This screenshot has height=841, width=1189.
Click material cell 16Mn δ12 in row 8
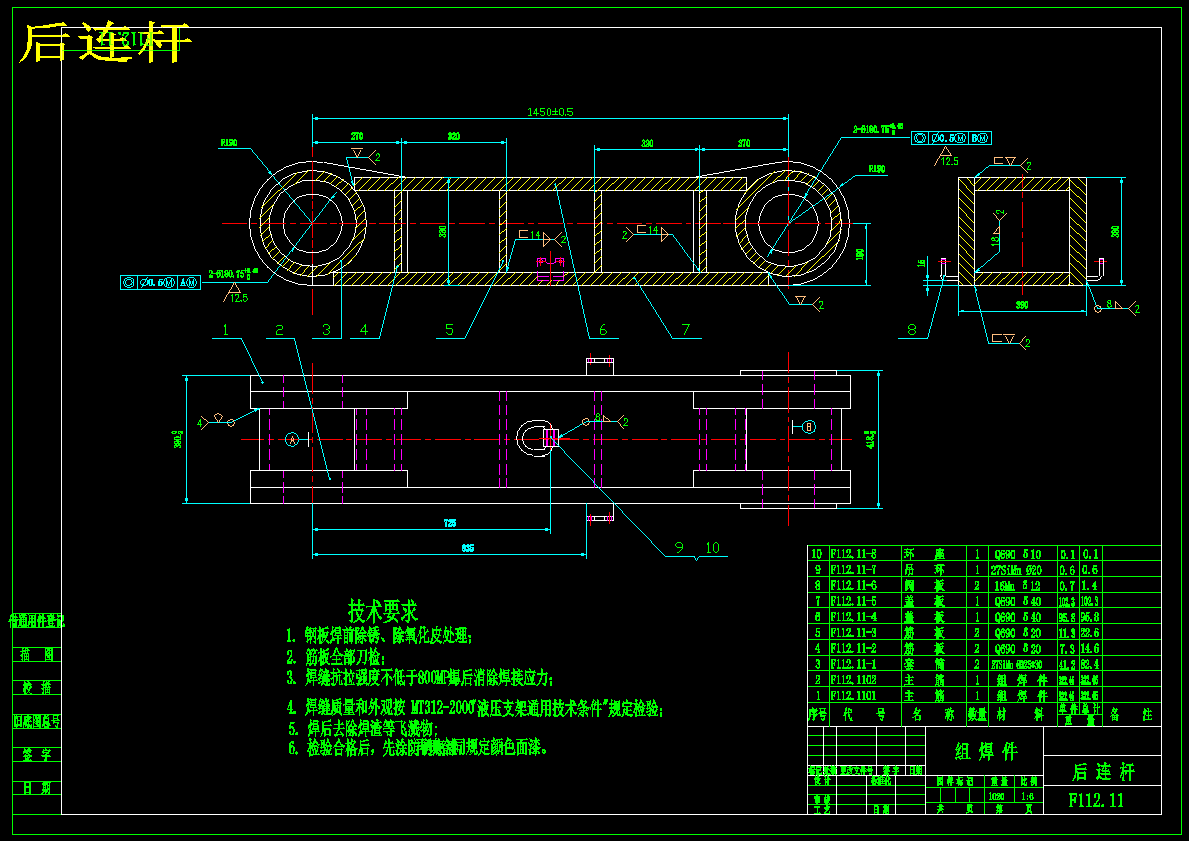(x=1017, y=585)
